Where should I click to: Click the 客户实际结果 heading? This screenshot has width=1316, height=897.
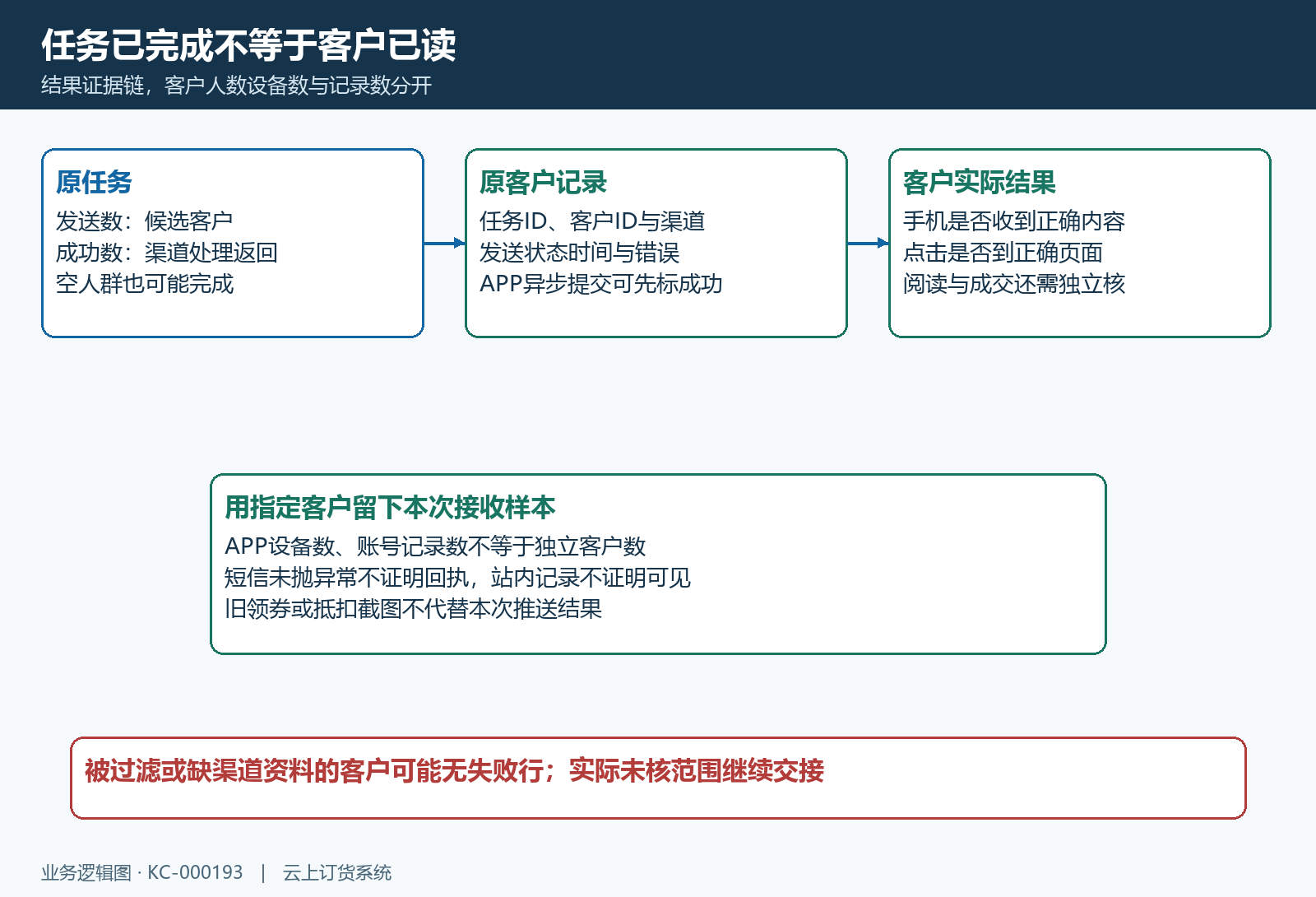980,182
